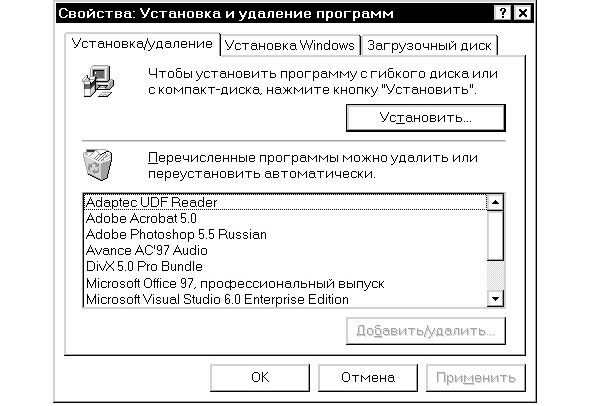
Task: Click the list's scroll down arrow
Action: coord(495,299)
